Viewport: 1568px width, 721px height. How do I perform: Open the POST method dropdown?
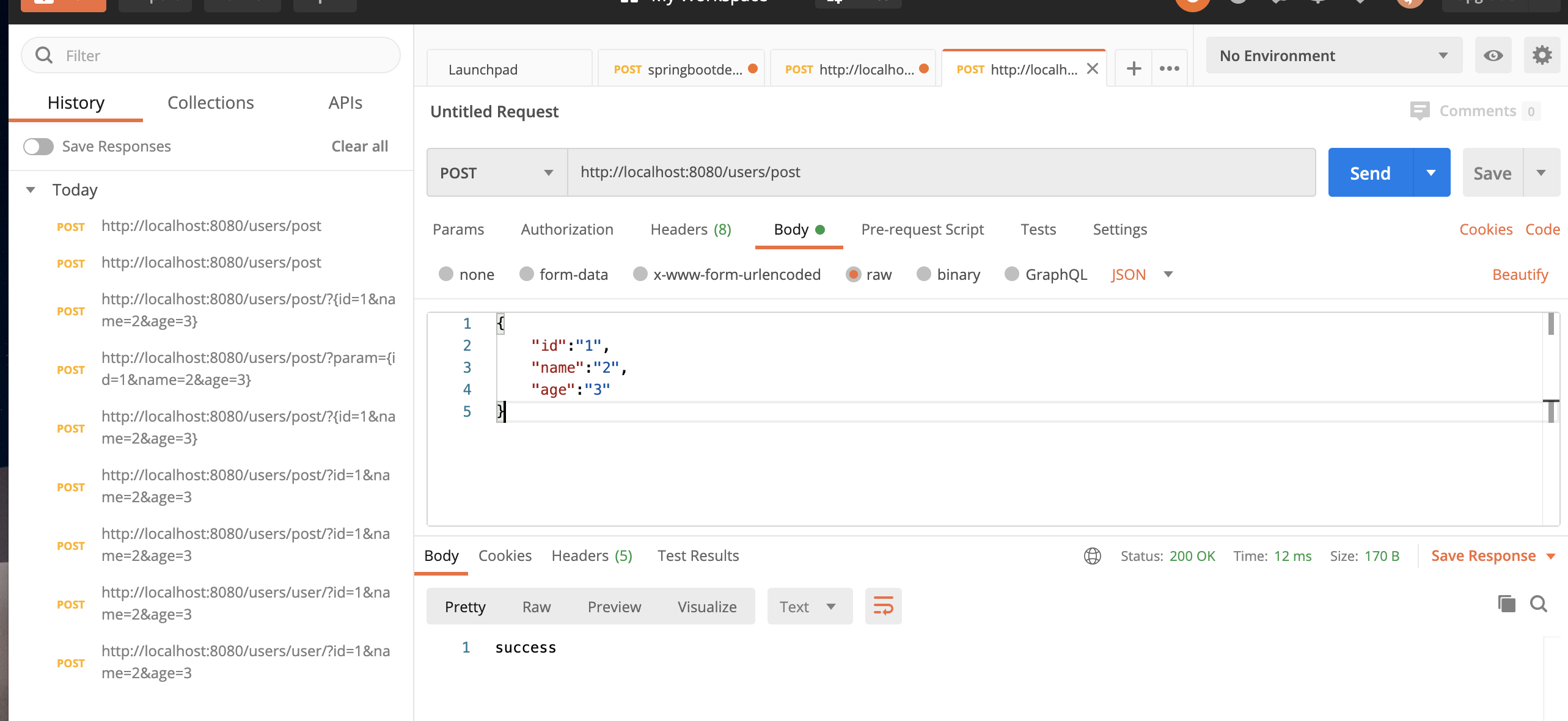click(x=497, y=172)
